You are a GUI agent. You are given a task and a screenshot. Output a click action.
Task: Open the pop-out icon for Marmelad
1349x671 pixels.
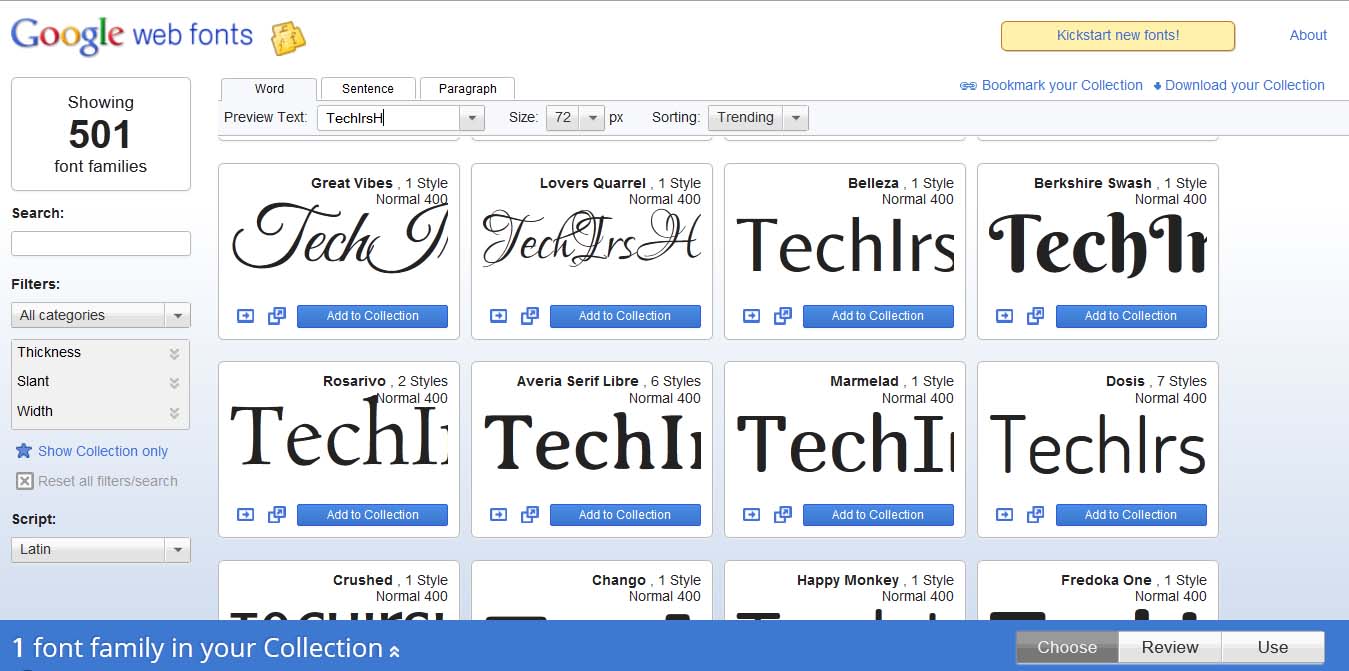pyautogui.click(x=783, y=514)
